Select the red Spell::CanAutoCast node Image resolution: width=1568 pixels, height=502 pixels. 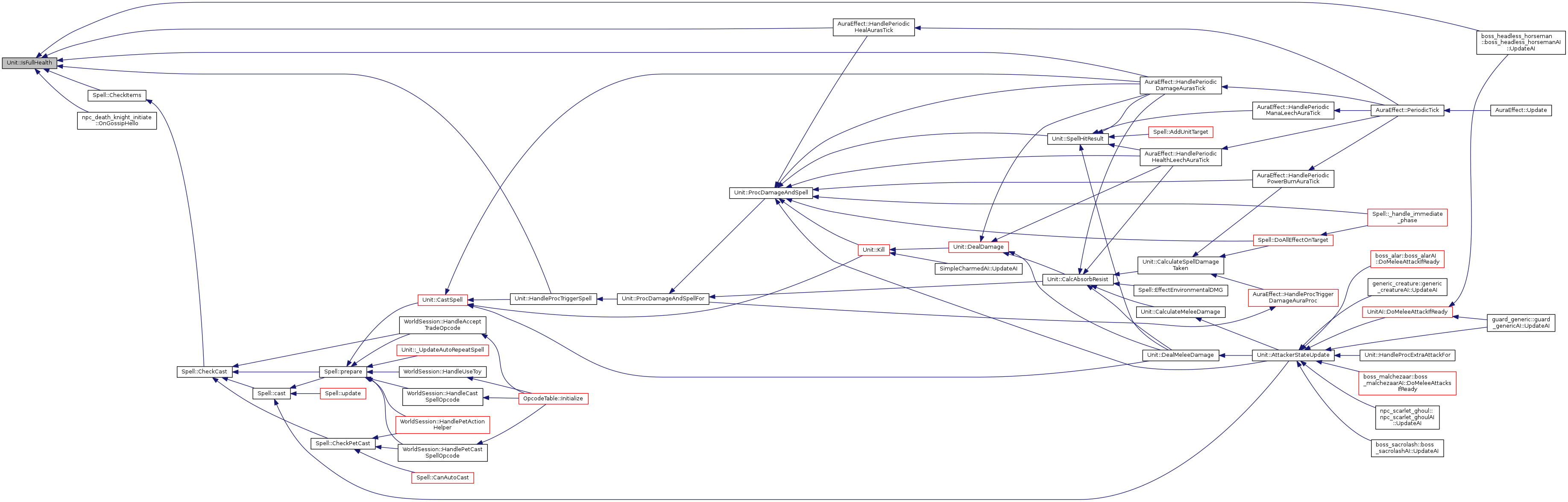[443, 478]
